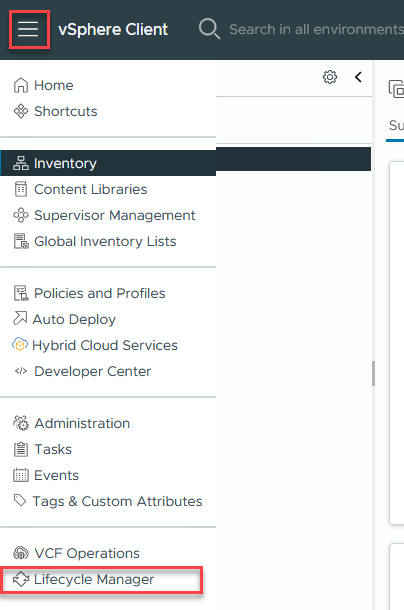Screen dimensions: 404x610
Task: Collapse the side panel with chevron
Action: point(358,77)
